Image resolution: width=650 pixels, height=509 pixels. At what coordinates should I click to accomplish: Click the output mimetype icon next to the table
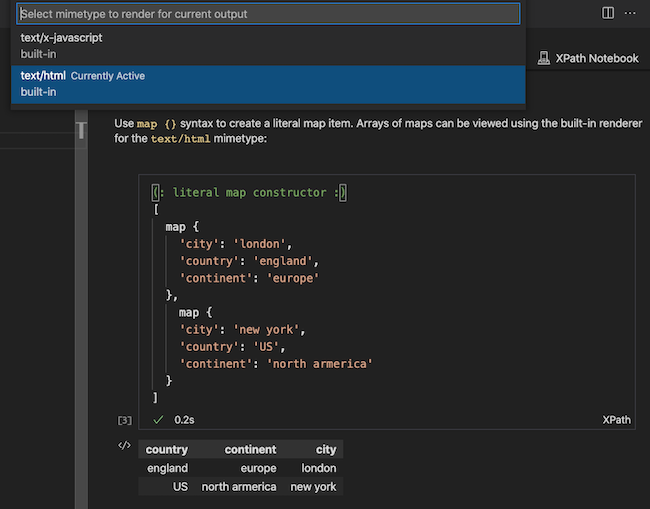tap(124, 446)
